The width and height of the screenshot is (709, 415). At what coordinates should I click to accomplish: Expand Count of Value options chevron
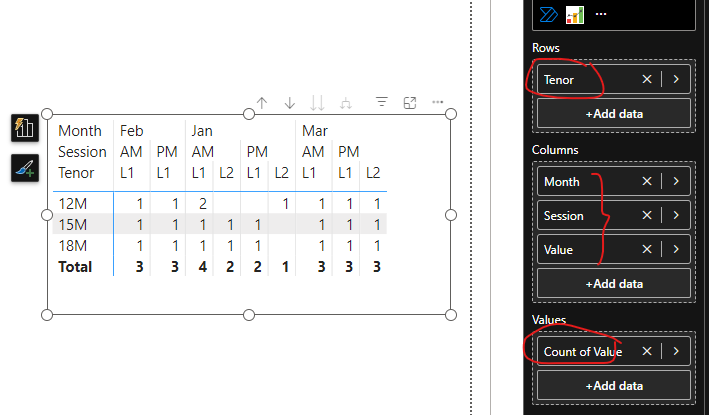[676, 351]
